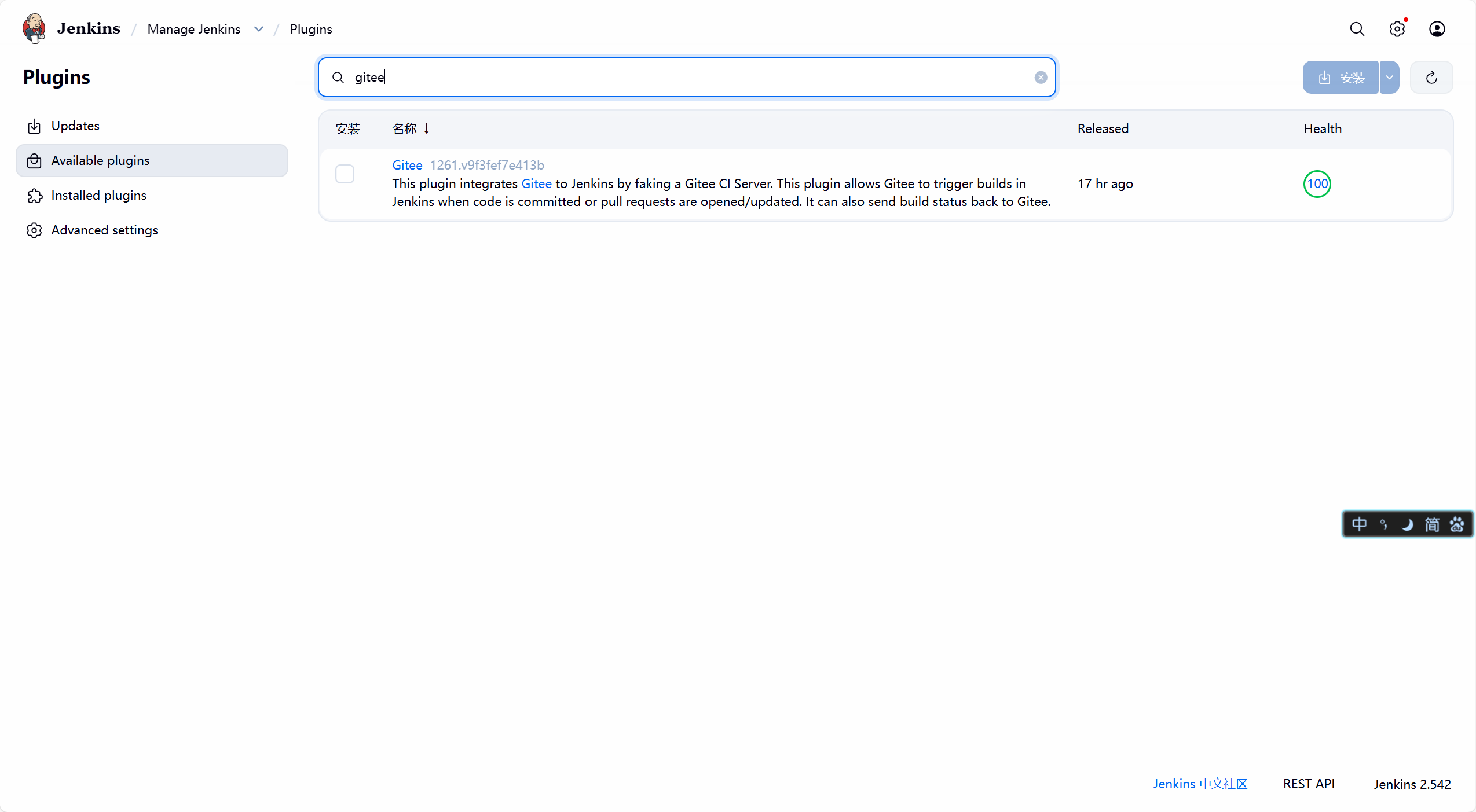This screenshot has height=812, width=1476.
Task: Open the Installed plugins sidebar item
Action: tap(98, 196)
